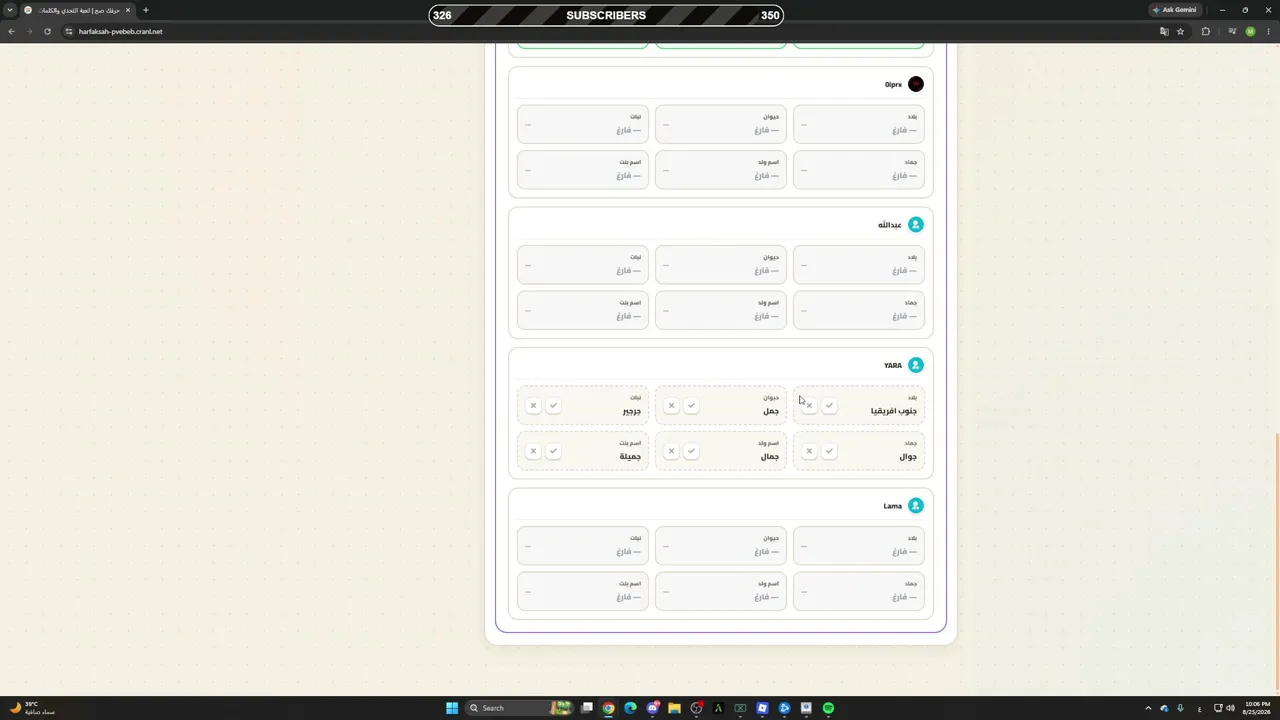Click 0iprx's dark profile avatar
The image size is (1280, 720).
point(916,84)
